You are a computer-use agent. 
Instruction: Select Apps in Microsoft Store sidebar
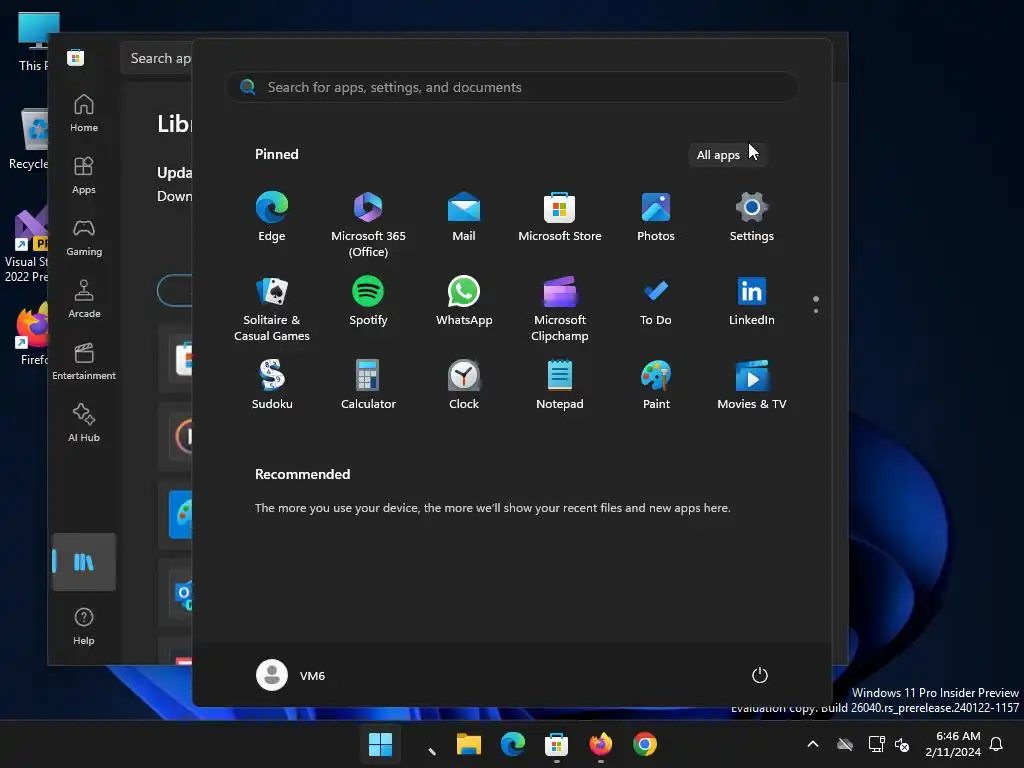[84, 175]
